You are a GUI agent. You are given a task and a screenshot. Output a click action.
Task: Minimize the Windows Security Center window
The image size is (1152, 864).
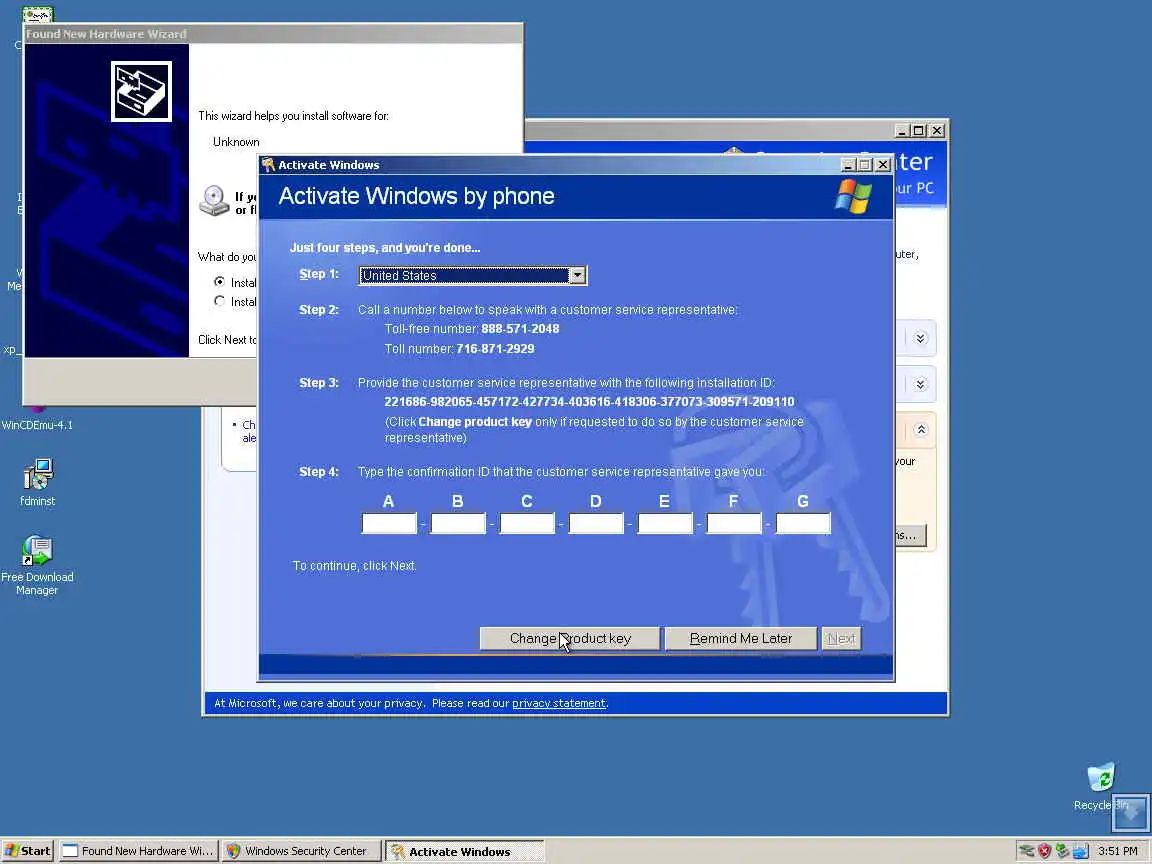coord(902,130)
